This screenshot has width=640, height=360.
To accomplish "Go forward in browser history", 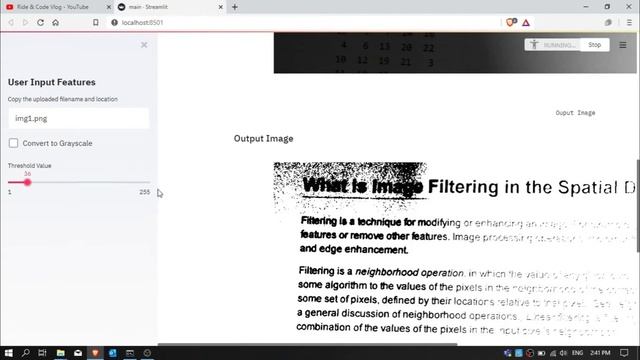I will pyautogui.click(x=25, y=22).
